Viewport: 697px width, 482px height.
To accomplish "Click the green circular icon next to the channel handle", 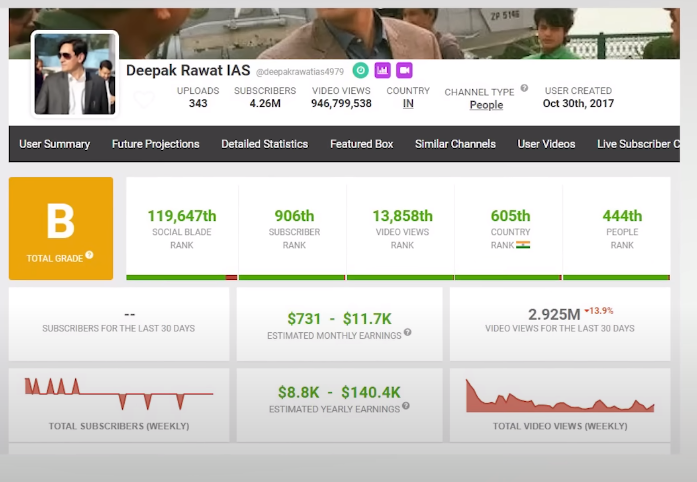I will tap(361, 70).
